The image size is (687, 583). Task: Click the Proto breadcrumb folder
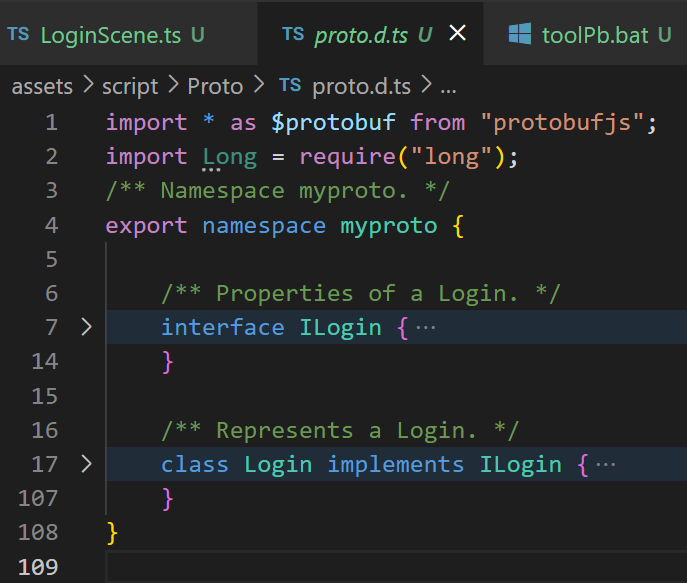pos(215,86)
